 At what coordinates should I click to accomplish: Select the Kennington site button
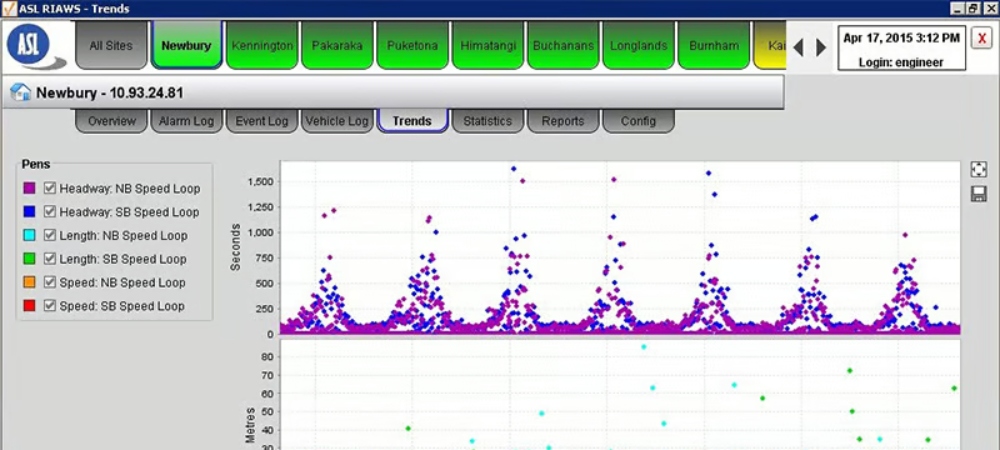[262, 46]
